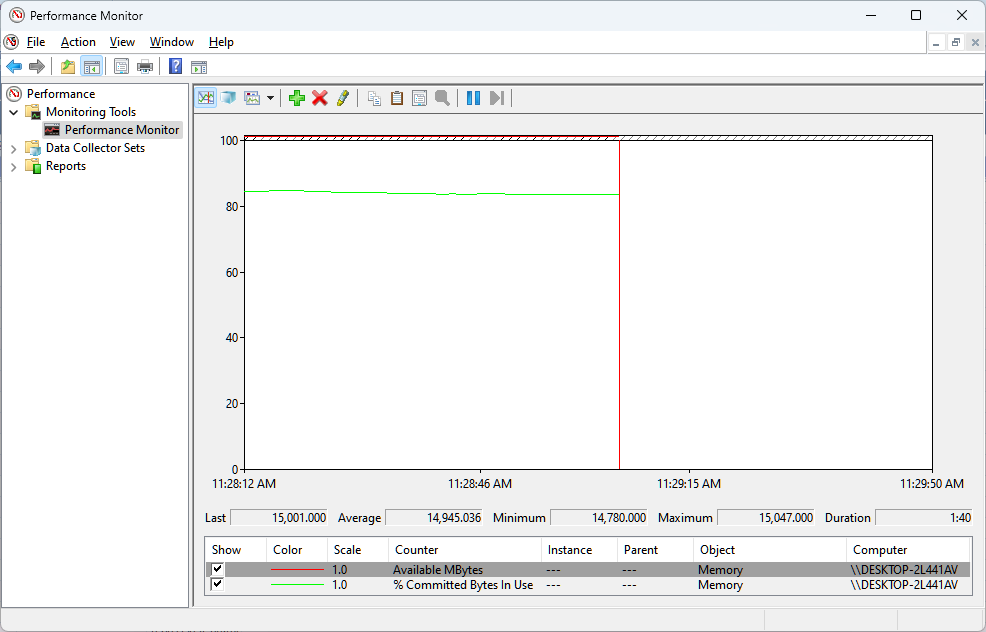Open the counter Properties icon in graph toolbar
986x632 pixels.
419,98
